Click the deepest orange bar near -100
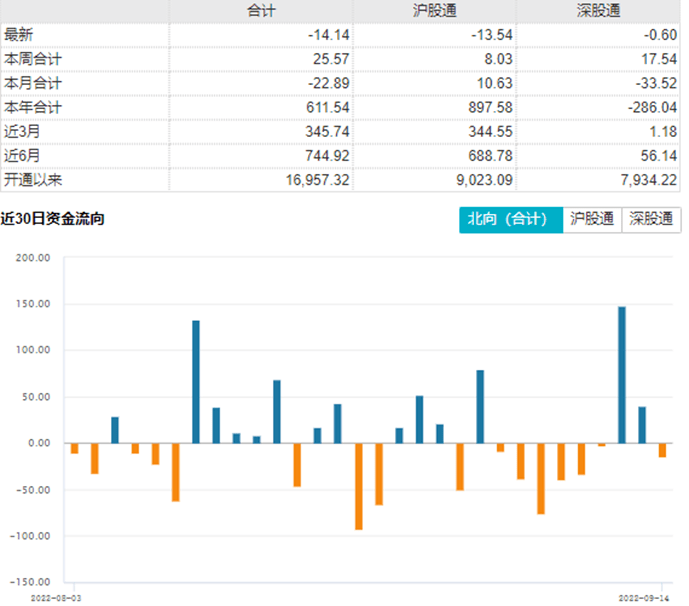This screenshot has width=689, height=606. click(x=359, y=486)
